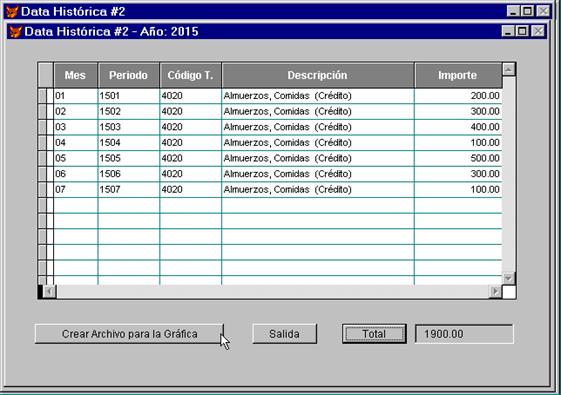Click Código T. cell 4020 in the month 04 row
Screen dimensions: 561x395
coord(190,143)
